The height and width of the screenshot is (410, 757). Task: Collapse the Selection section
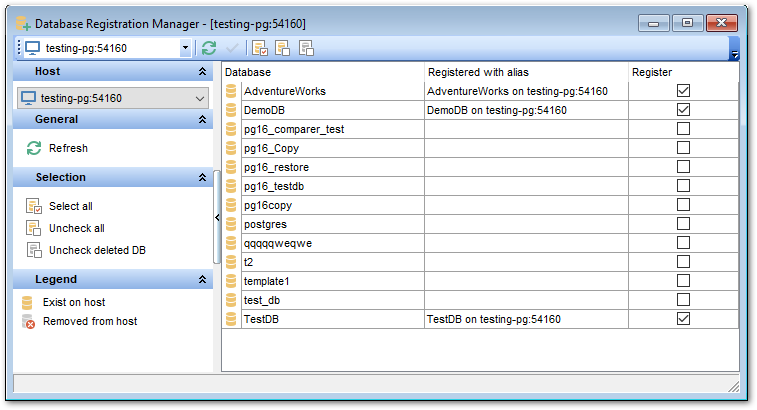[203, 177]
